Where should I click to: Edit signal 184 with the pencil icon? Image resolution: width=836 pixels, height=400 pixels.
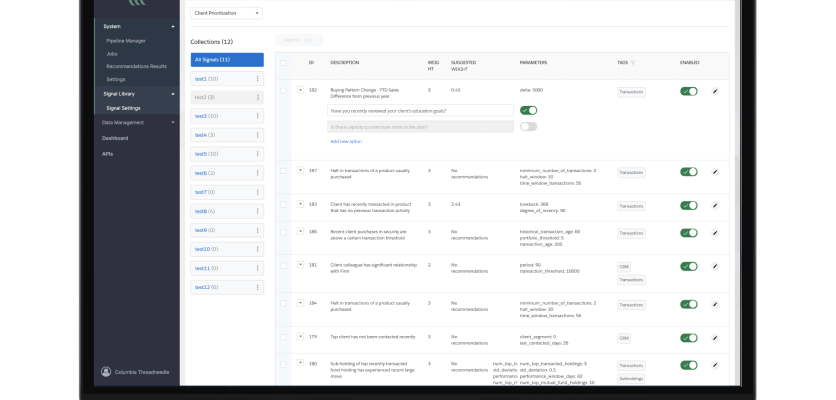[715, 305]
